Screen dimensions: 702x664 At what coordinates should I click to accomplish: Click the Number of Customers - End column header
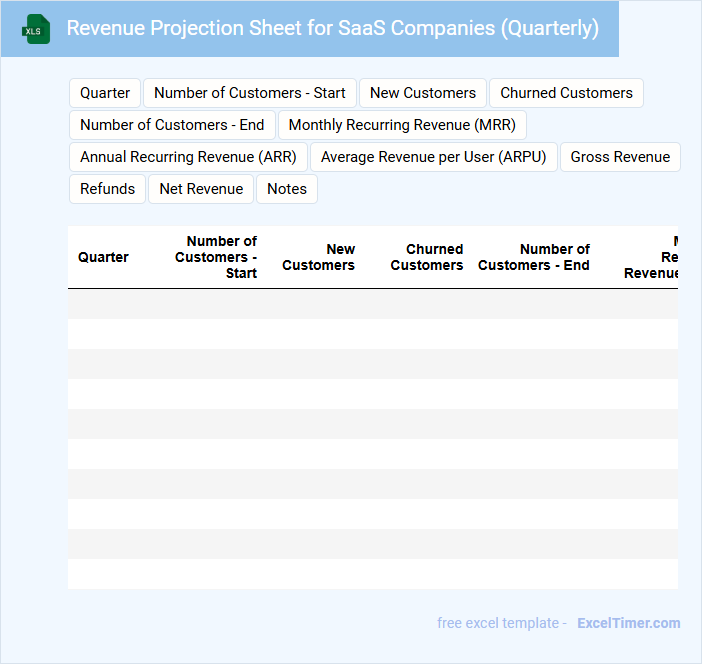point(534,257)
